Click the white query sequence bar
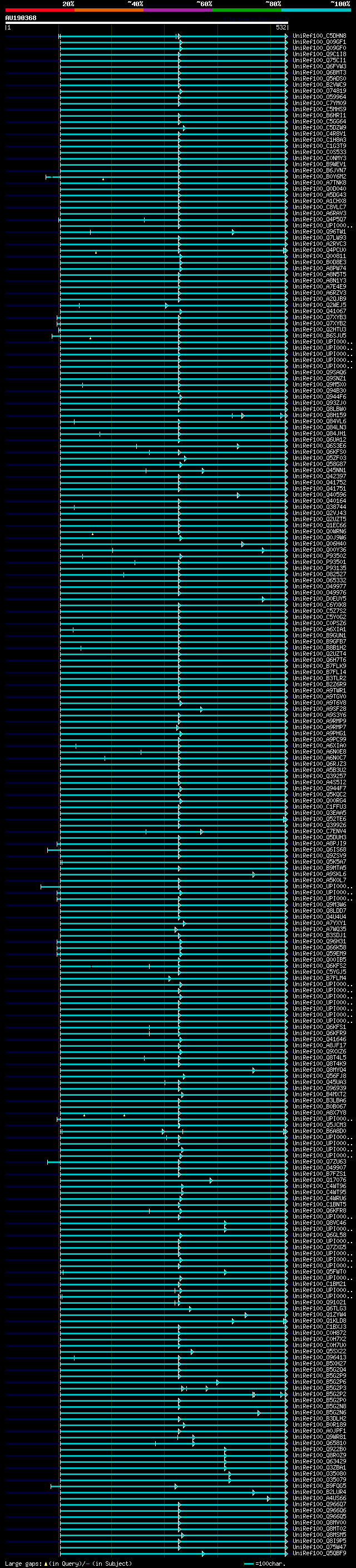Image resolution: width=356 pixels, height=1568 pixels. pos(147,23)
